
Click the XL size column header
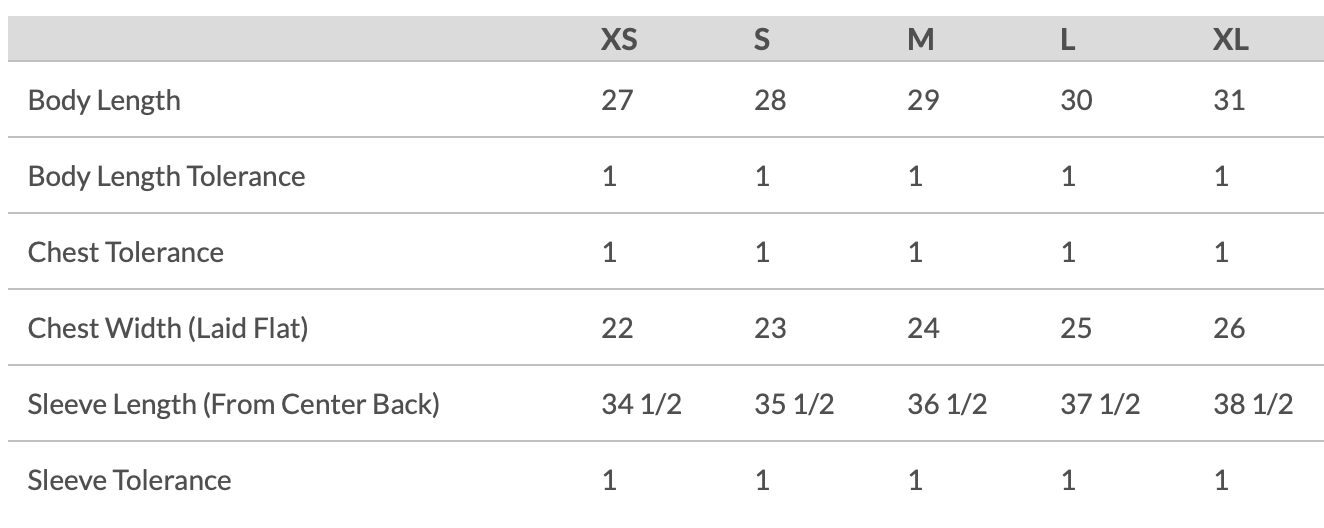click(1230, 40)
